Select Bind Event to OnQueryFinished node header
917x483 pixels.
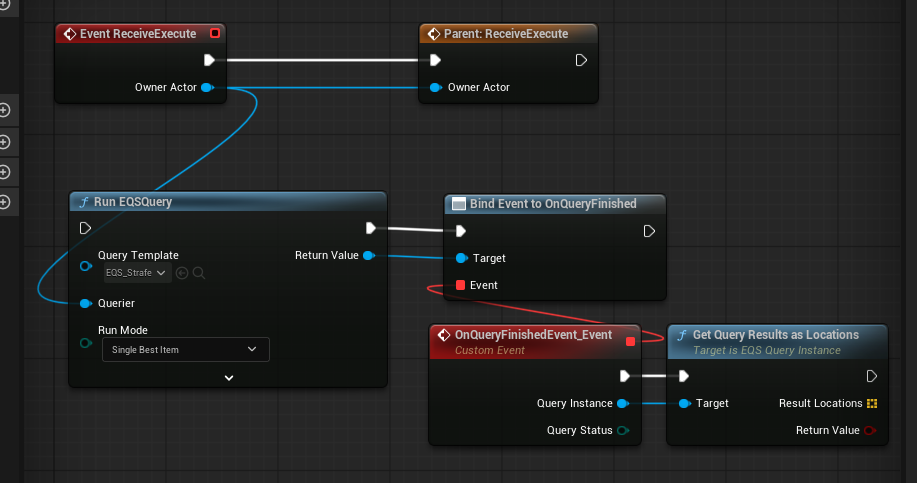coord(555,204)
